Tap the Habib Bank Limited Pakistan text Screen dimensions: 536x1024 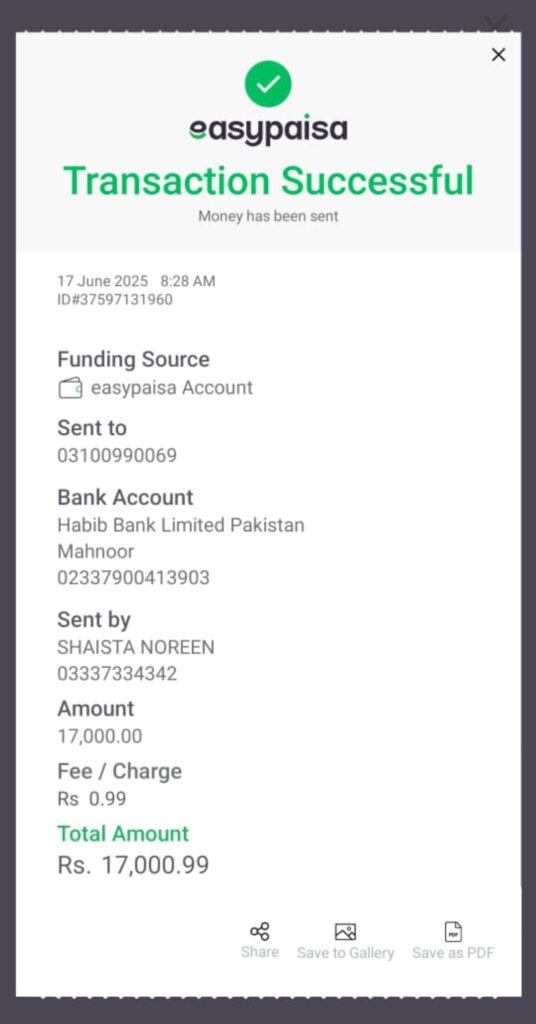point(181,525)
